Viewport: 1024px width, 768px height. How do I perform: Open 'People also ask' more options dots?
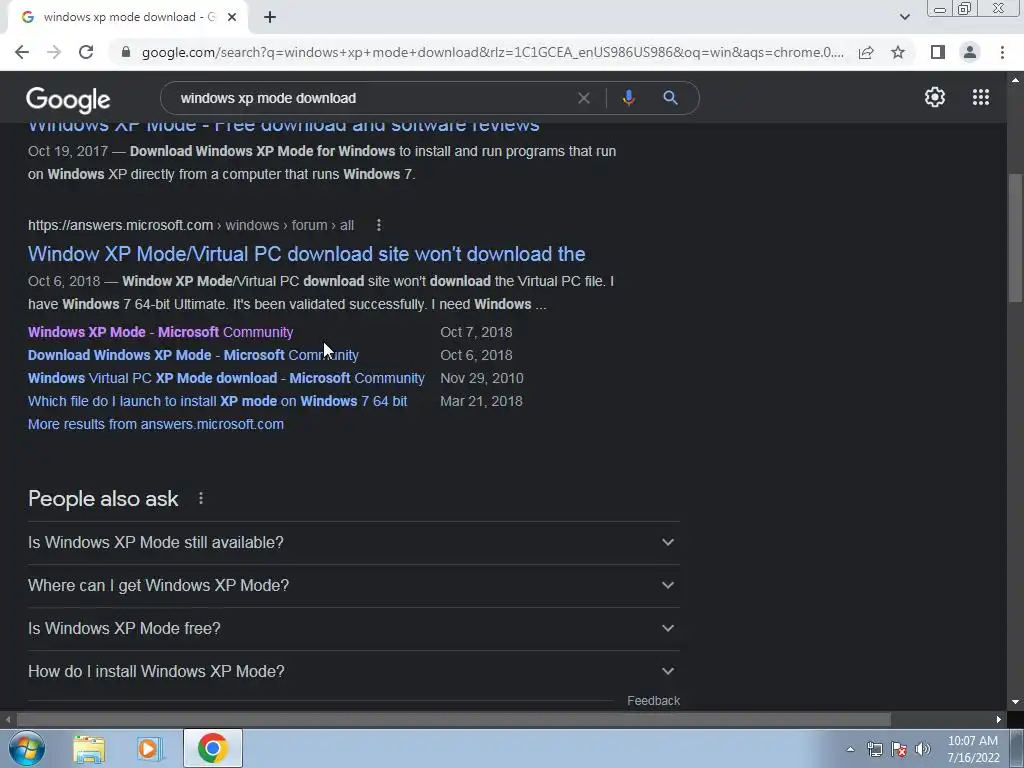(201, 499)
